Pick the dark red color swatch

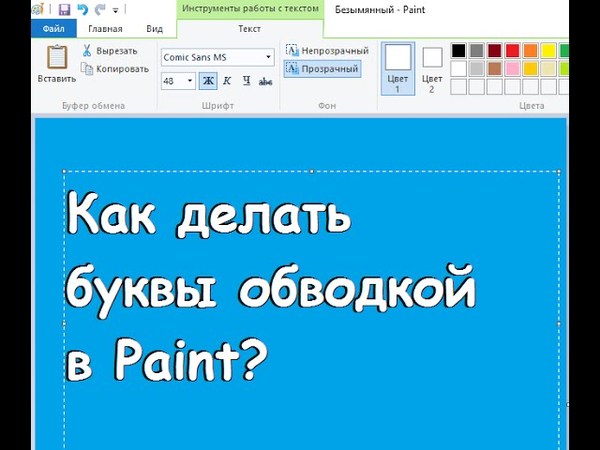coord(494,51)
